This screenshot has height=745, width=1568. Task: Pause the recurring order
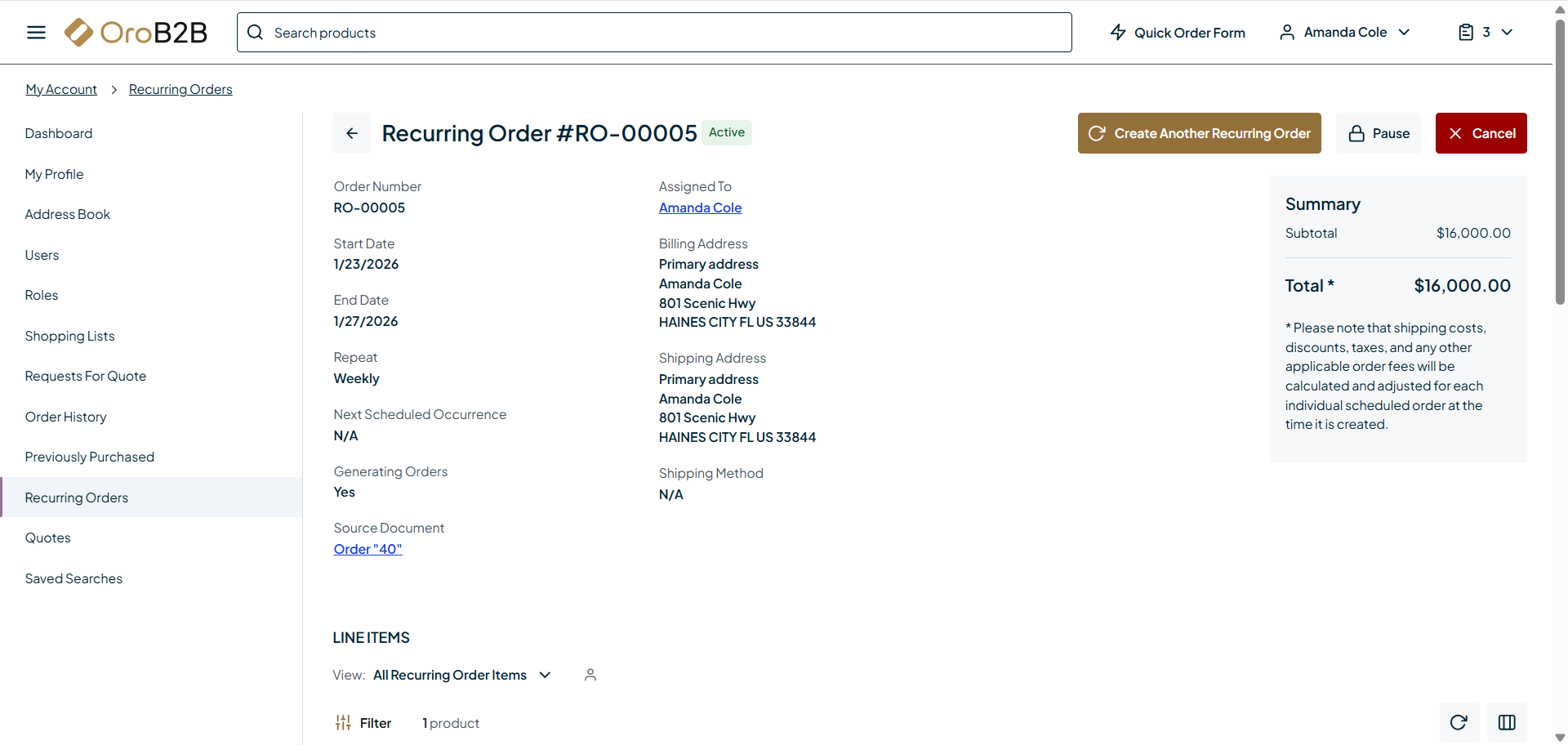[x=1379, y=133]
